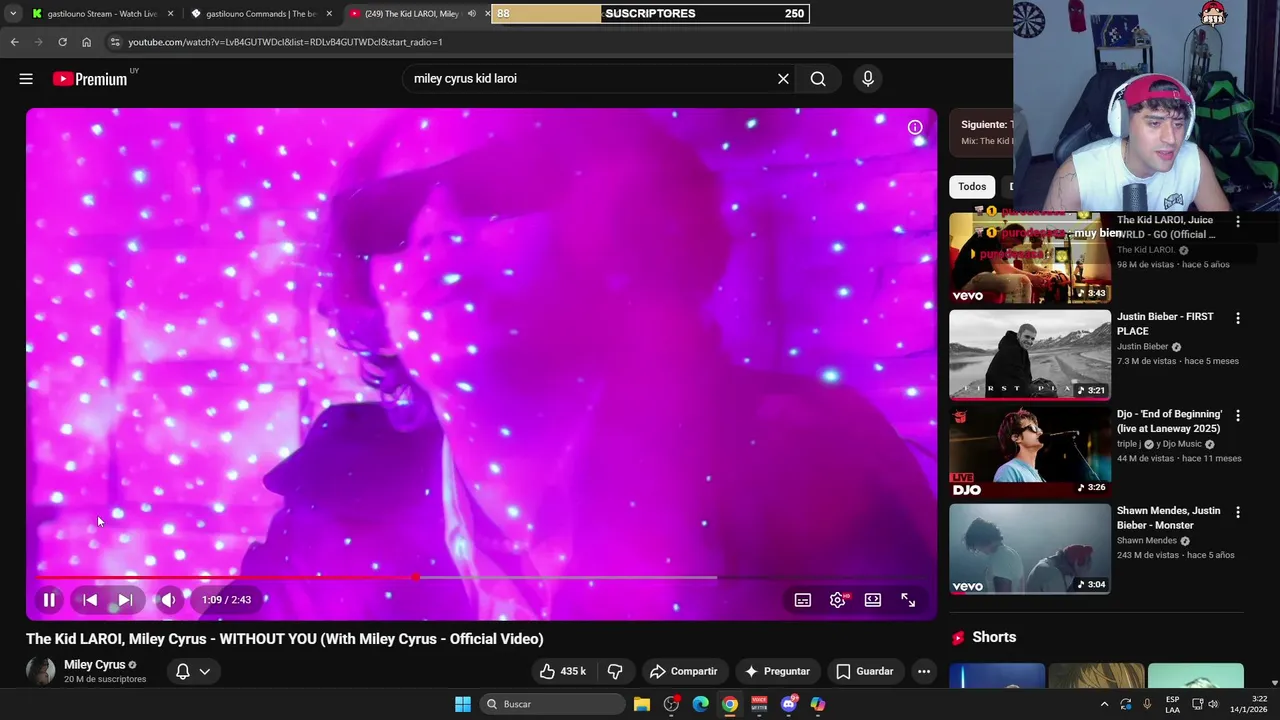Show hidden system tray icons
The height and width of the screenshot is (720, 1280).
1104,704
